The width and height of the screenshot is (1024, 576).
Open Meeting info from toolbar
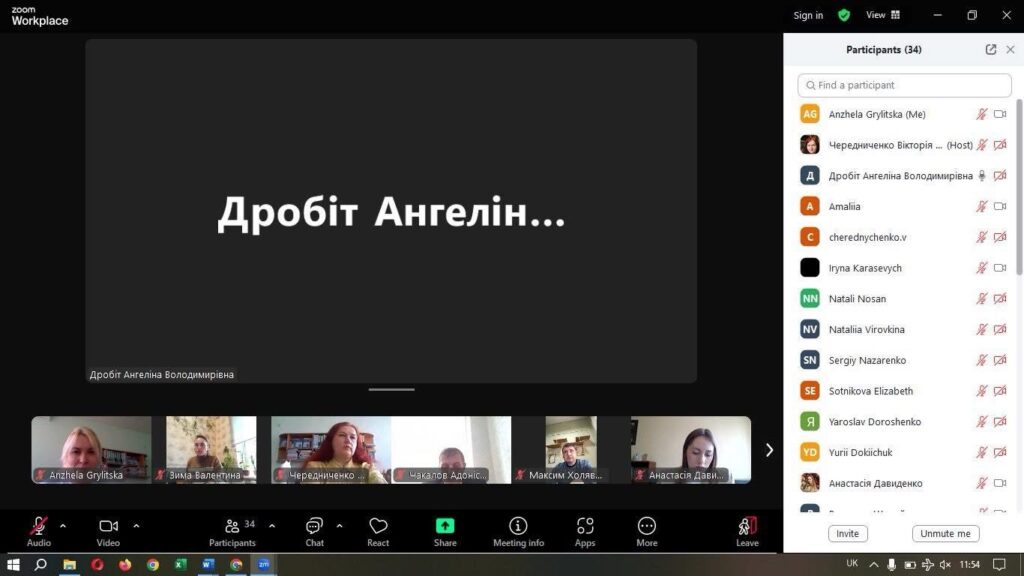(518, 530)
